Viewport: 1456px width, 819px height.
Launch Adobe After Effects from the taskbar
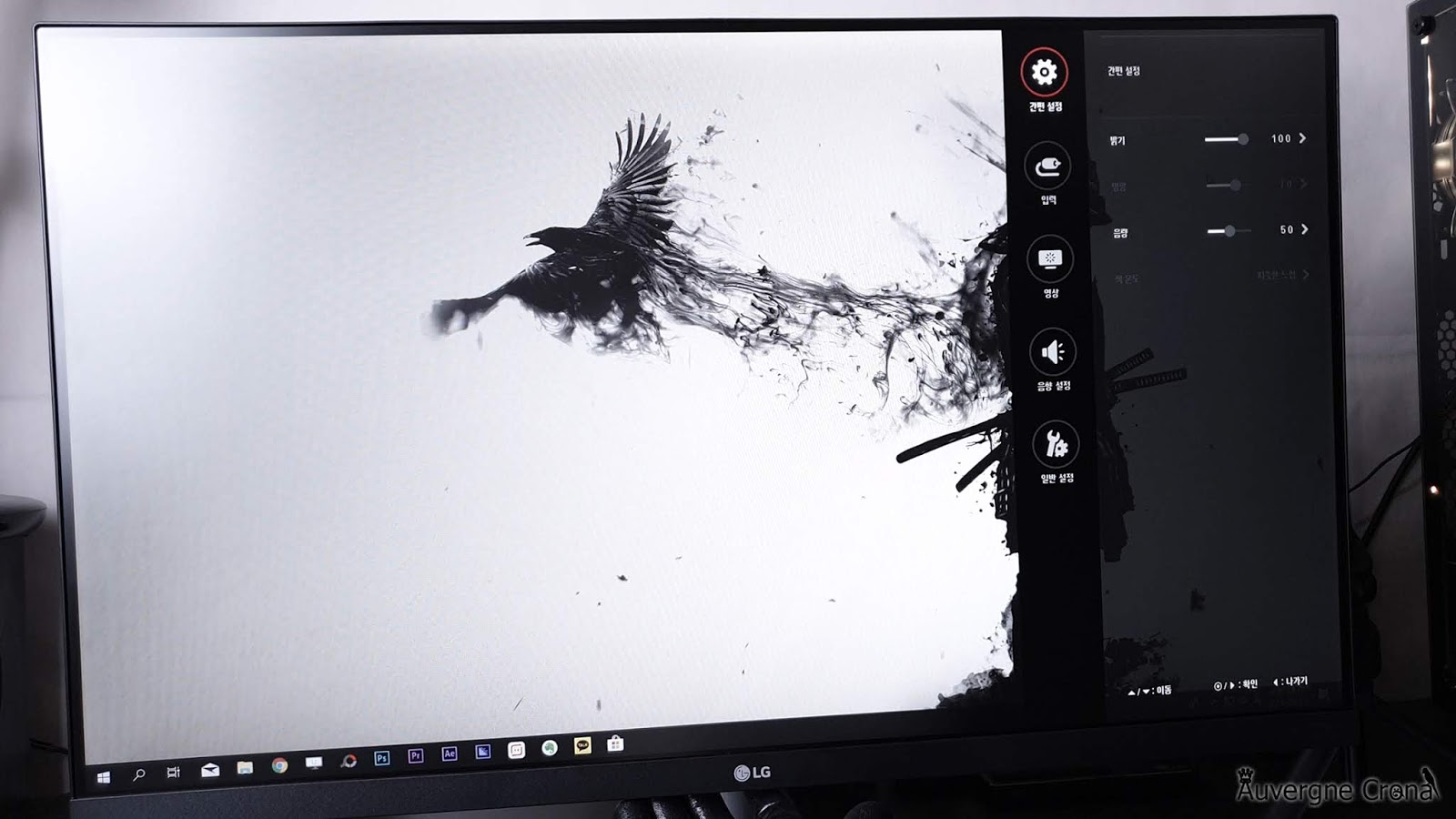click(450, 753)
